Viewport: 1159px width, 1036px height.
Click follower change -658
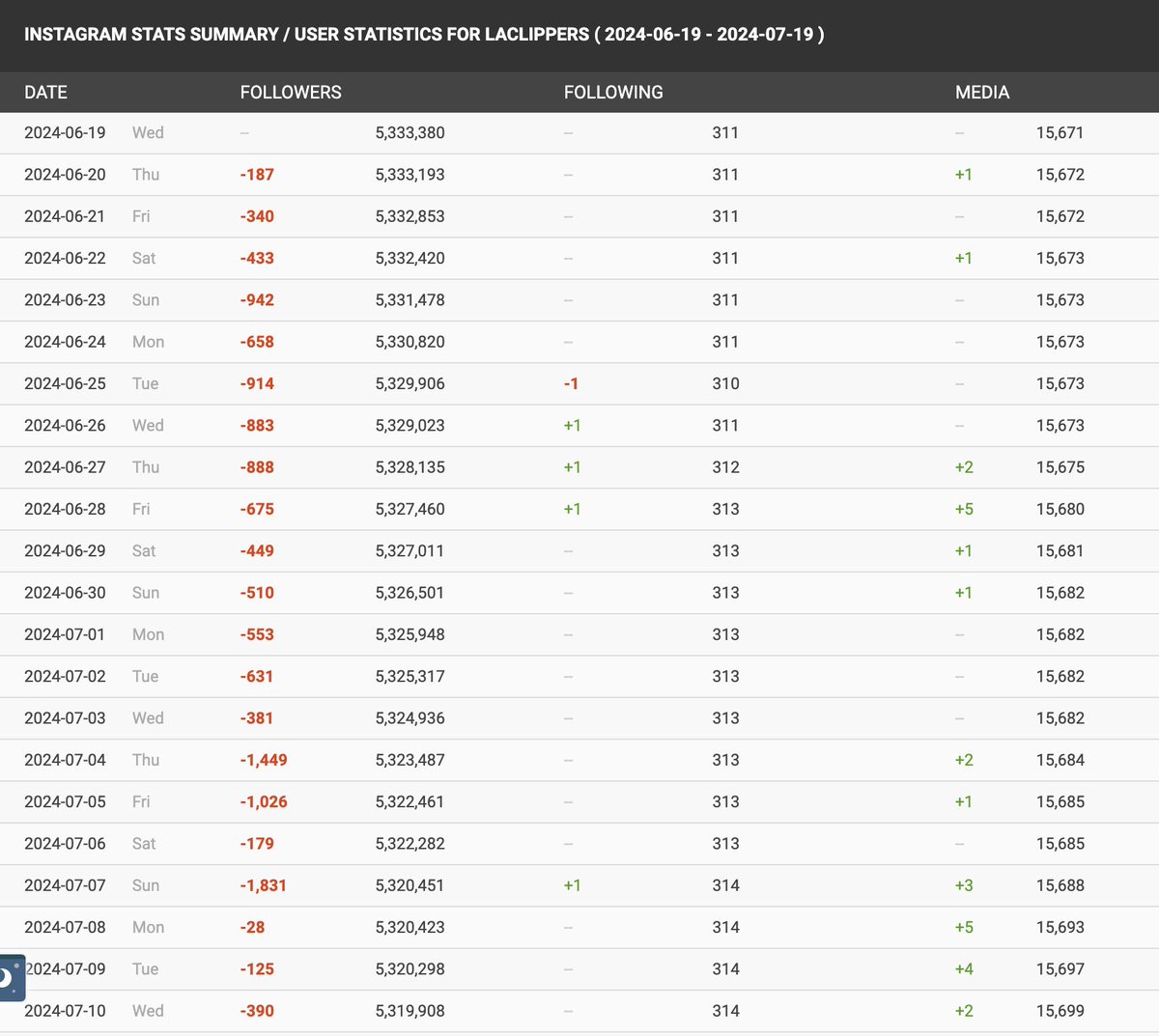pyautogui.click(x=257, y=342)
